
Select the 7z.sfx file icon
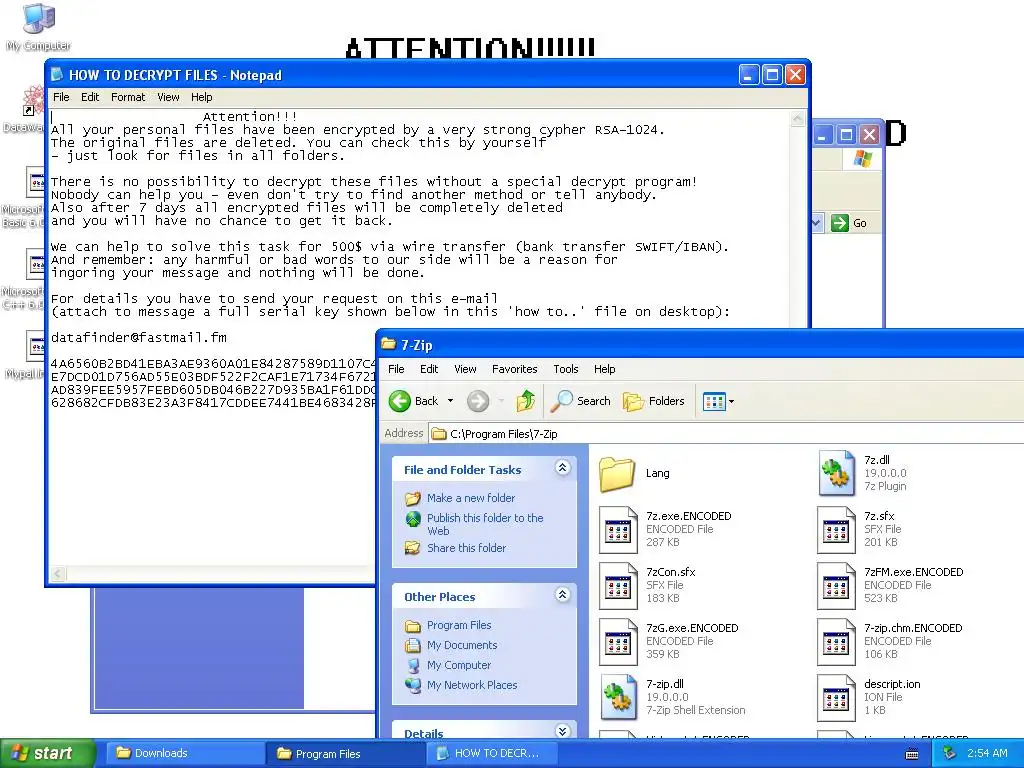(x=836, y=530)
